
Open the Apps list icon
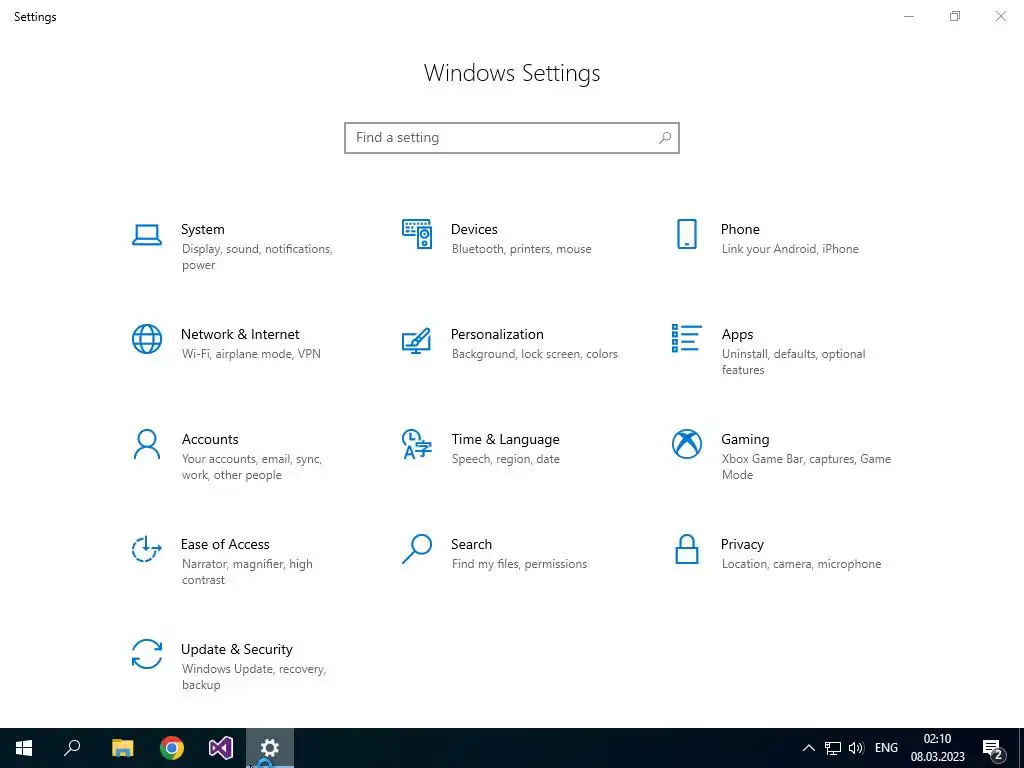point(686,338)
